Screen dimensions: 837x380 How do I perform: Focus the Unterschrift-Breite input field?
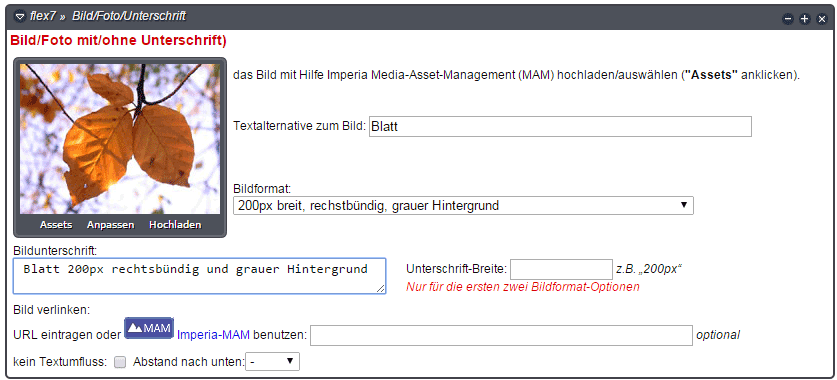point(562,269)
